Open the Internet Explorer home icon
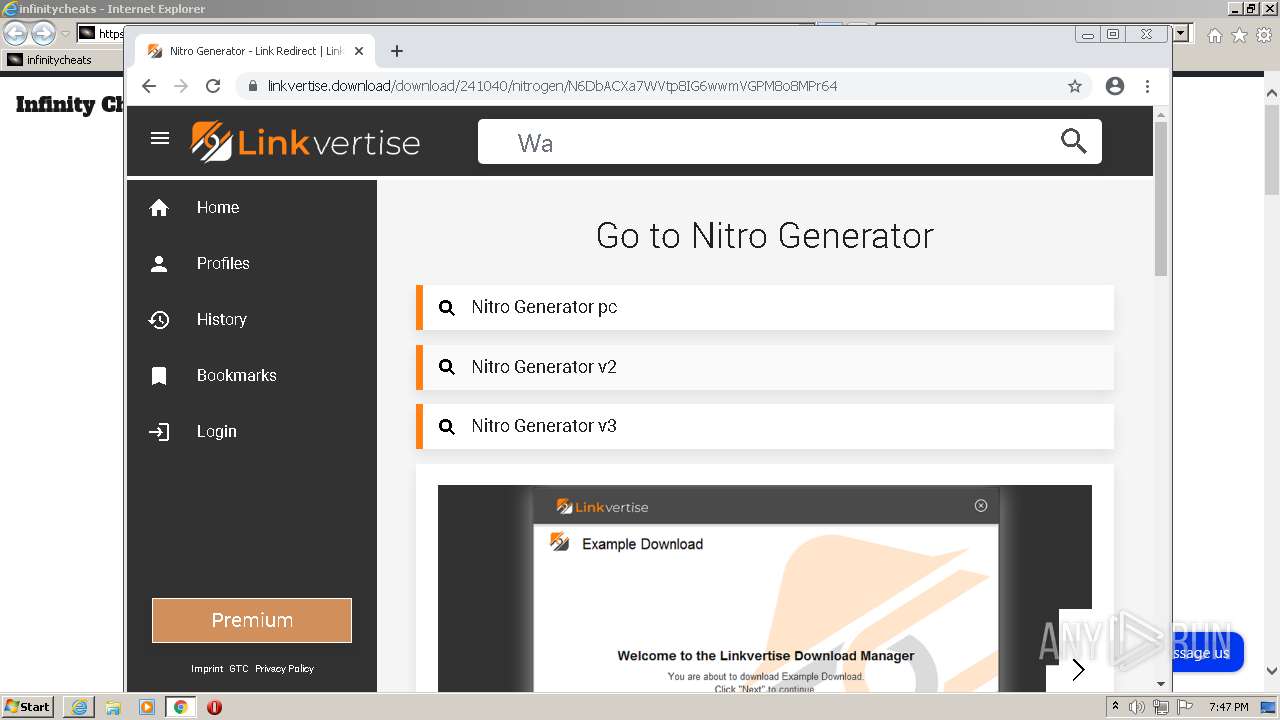The width and height of the screenshot is (1280, 720). pyautogui.click(x=1214, y=35)
